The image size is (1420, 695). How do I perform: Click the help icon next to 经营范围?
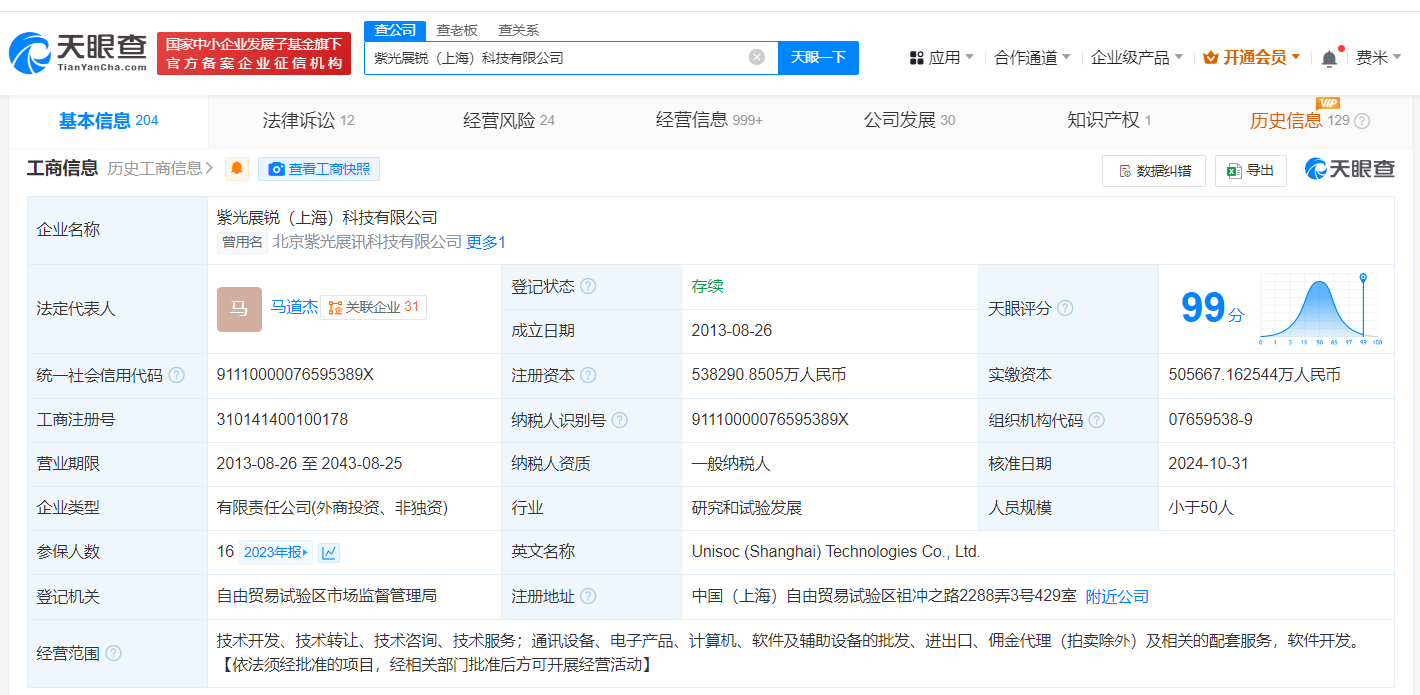113,653
